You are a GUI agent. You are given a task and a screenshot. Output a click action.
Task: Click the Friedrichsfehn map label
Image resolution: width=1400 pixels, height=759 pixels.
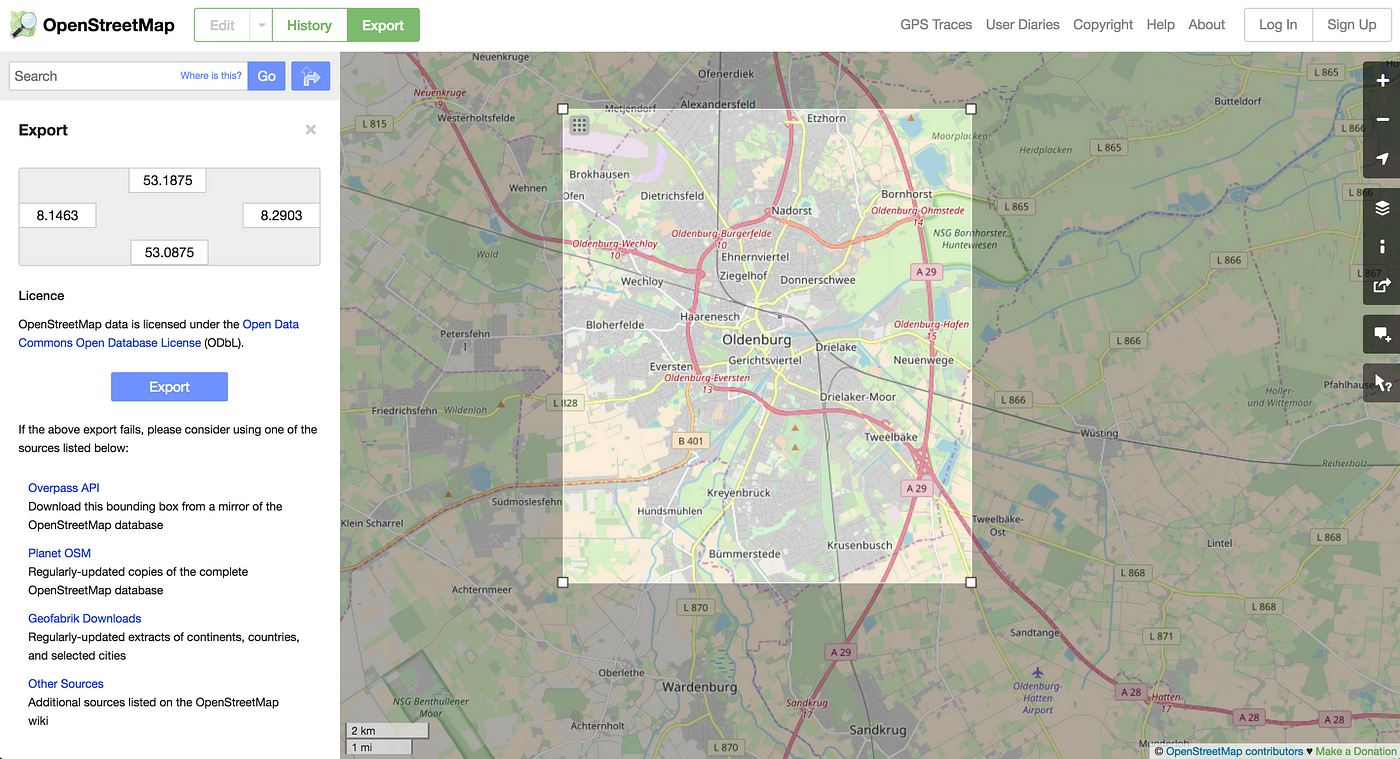(x=404, y=410)
